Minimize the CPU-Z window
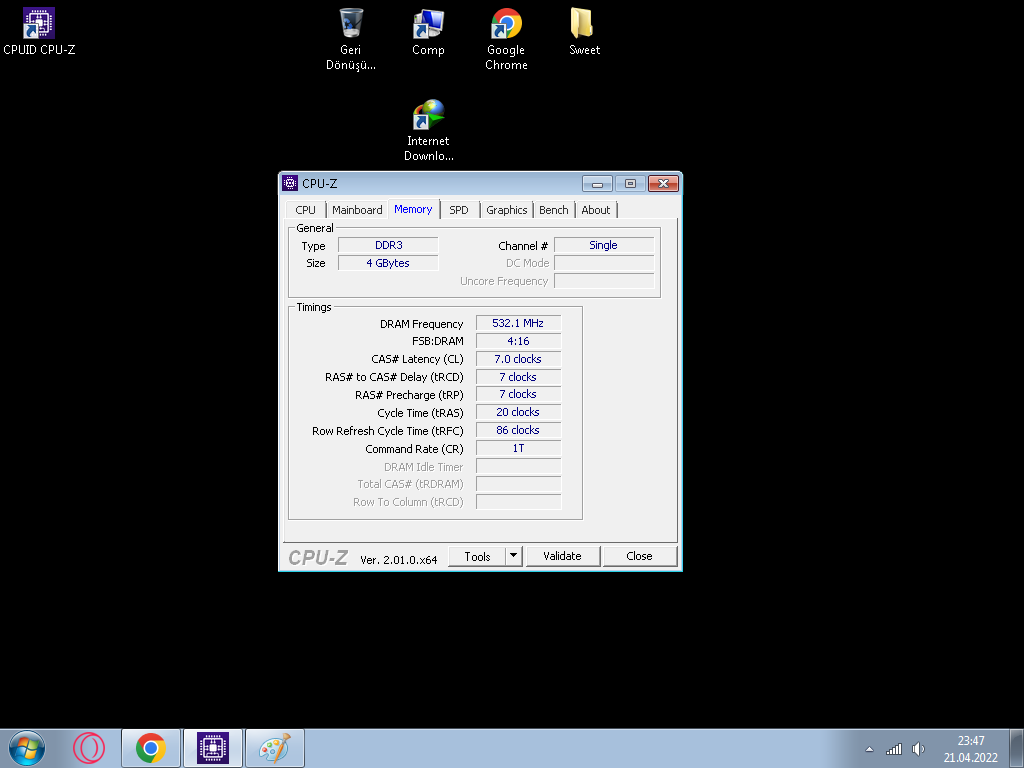The height and width of the screenshot is (768, 1024). click(x=597, y=184)
